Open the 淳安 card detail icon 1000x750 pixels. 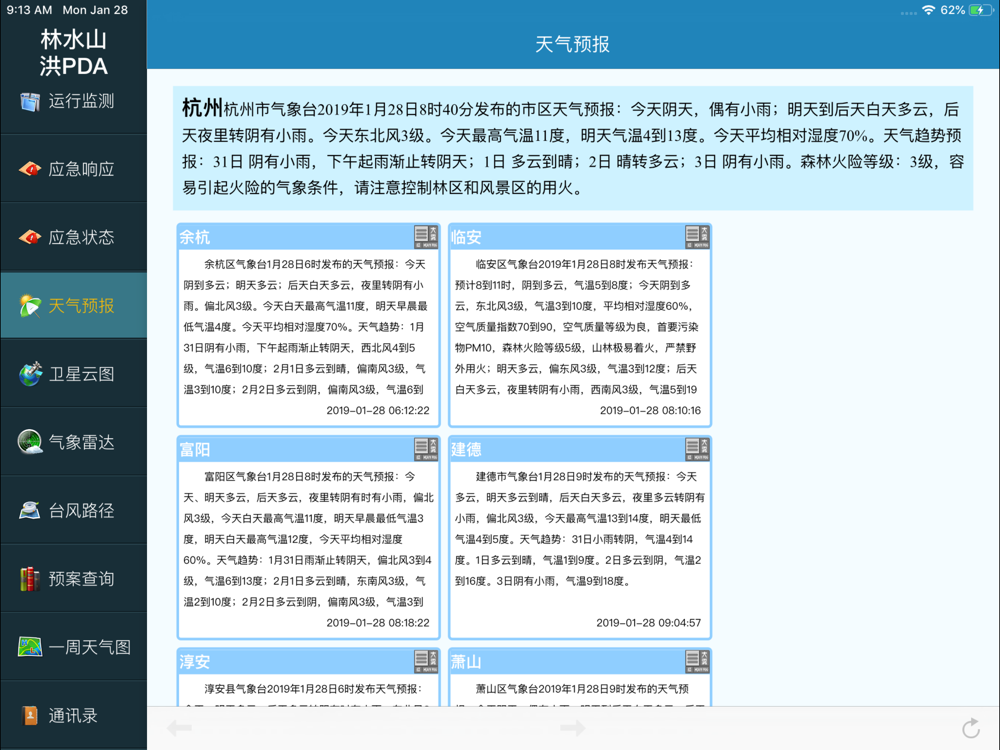point(426,661)
